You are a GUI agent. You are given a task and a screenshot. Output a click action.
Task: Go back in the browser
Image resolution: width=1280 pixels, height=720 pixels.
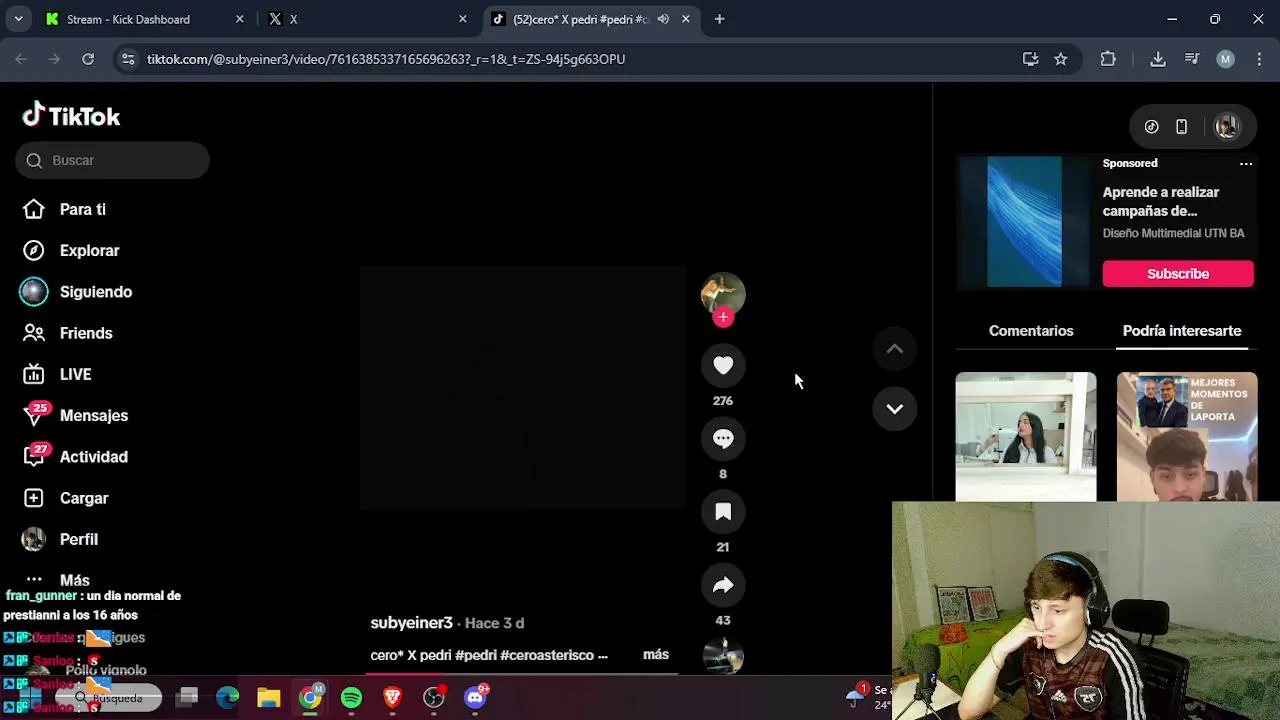(x=21, y=59)
